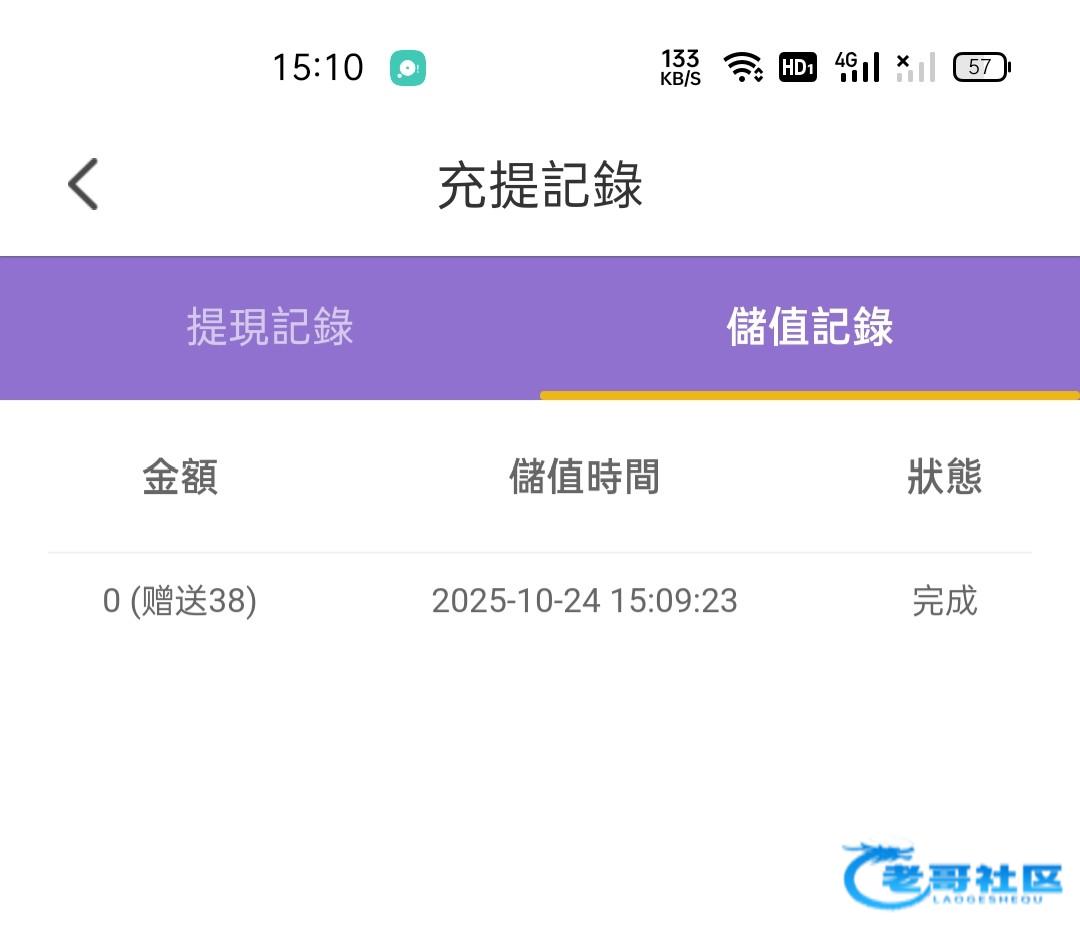Image resolution: width=1080 pixels, height=937 pixels.
Task: Tap the 完成 status text
Action: (944, 601)
